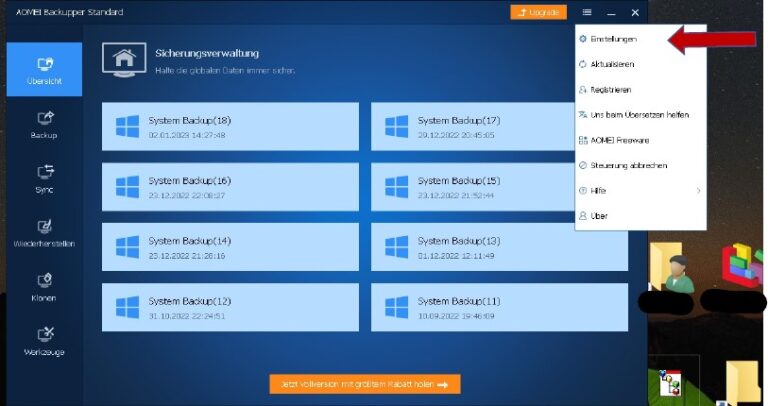
Task: Open the System Backup(13) card
Action: tap(500, 247)
